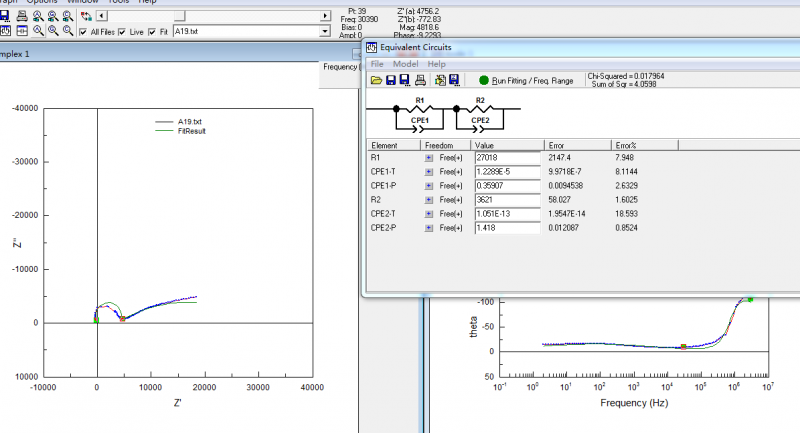This screenshot has width=800, height=433.
Task: Uncheck the Live checkbox
Action: coord(122,32)
